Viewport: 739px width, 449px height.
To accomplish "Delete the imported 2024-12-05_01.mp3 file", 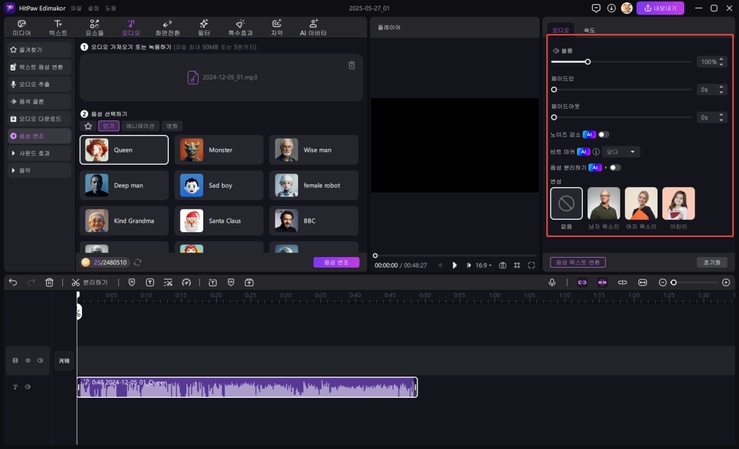I will tap(351, 66).
